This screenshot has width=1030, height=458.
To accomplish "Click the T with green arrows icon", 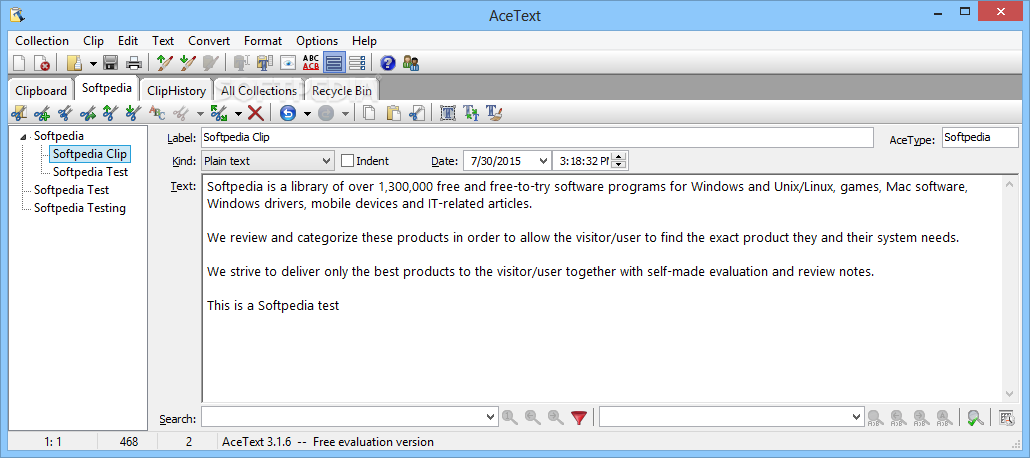I will coord(471,113).
